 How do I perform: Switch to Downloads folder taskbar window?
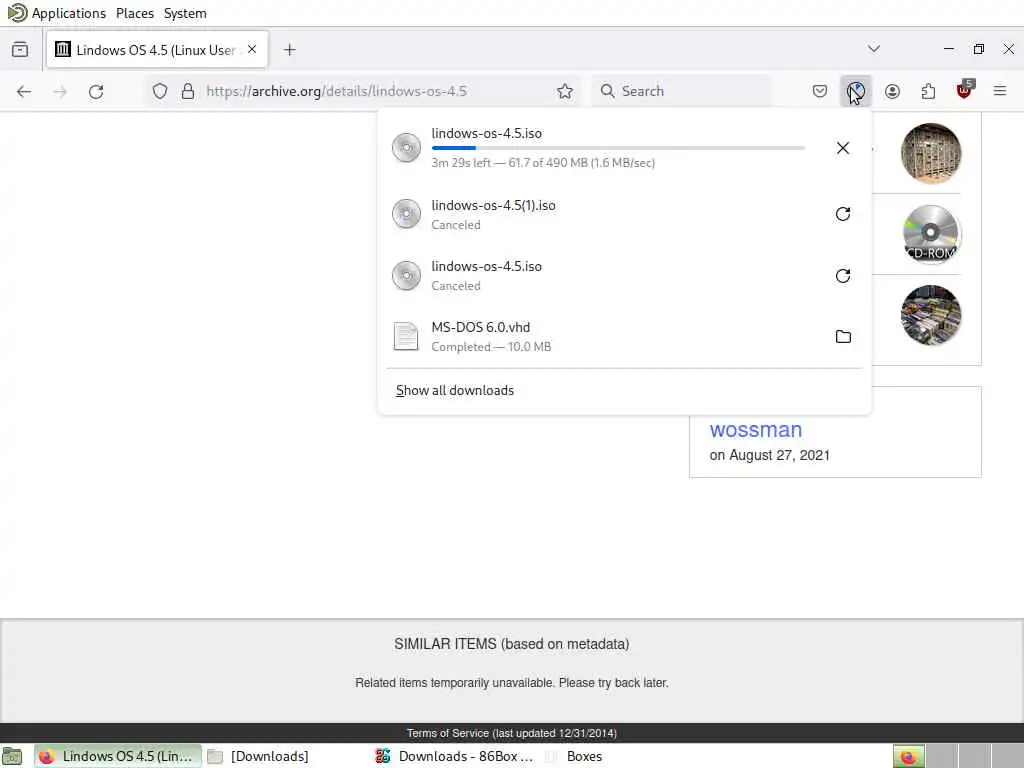coord(258,756)
